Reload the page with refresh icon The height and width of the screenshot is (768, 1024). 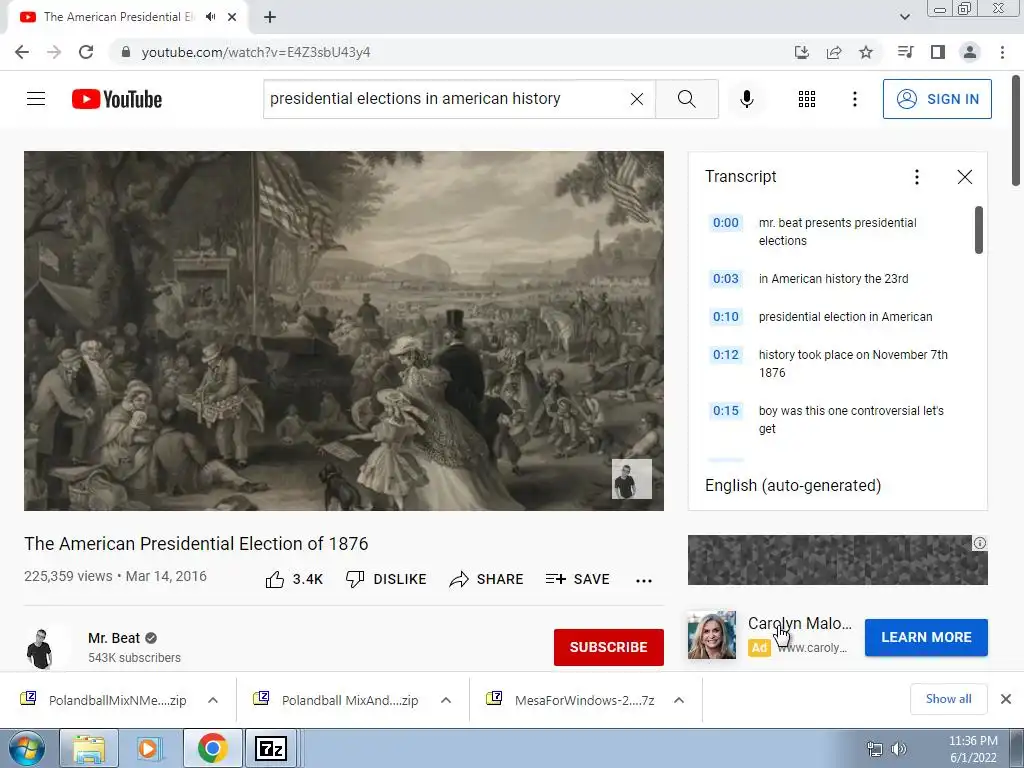pyautogui.click(x=86, y=52)
